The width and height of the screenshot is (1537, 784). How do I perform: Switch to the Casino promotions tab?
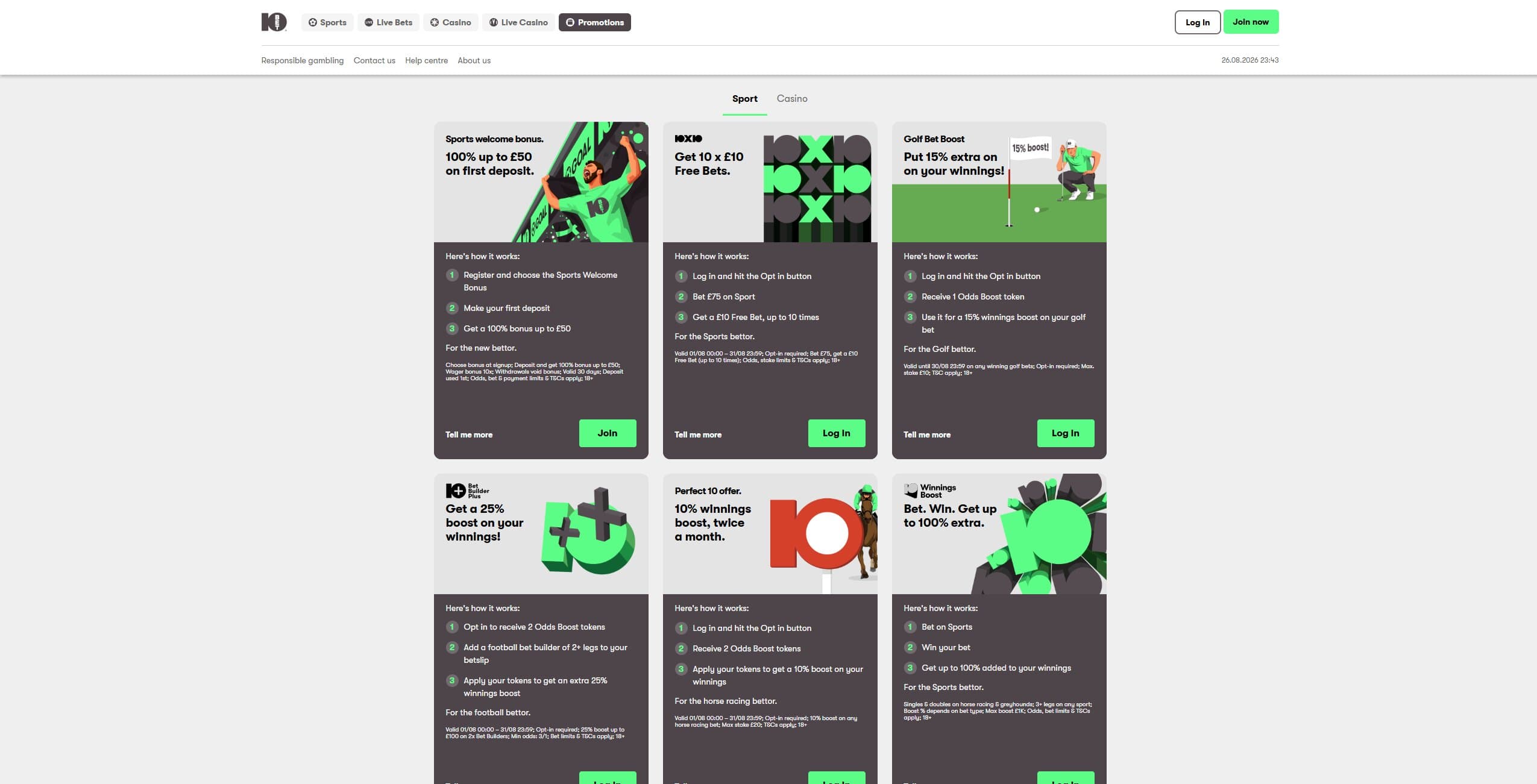click(792, 99)
